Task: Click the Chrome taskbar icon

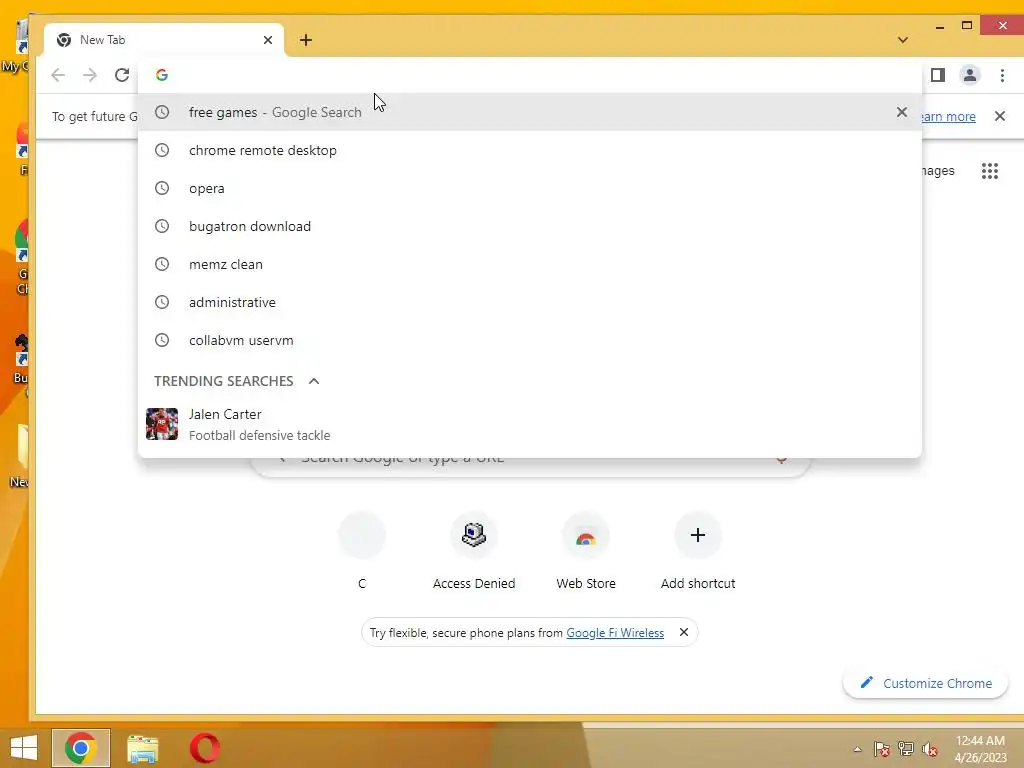Action: [x=81, y=748]
